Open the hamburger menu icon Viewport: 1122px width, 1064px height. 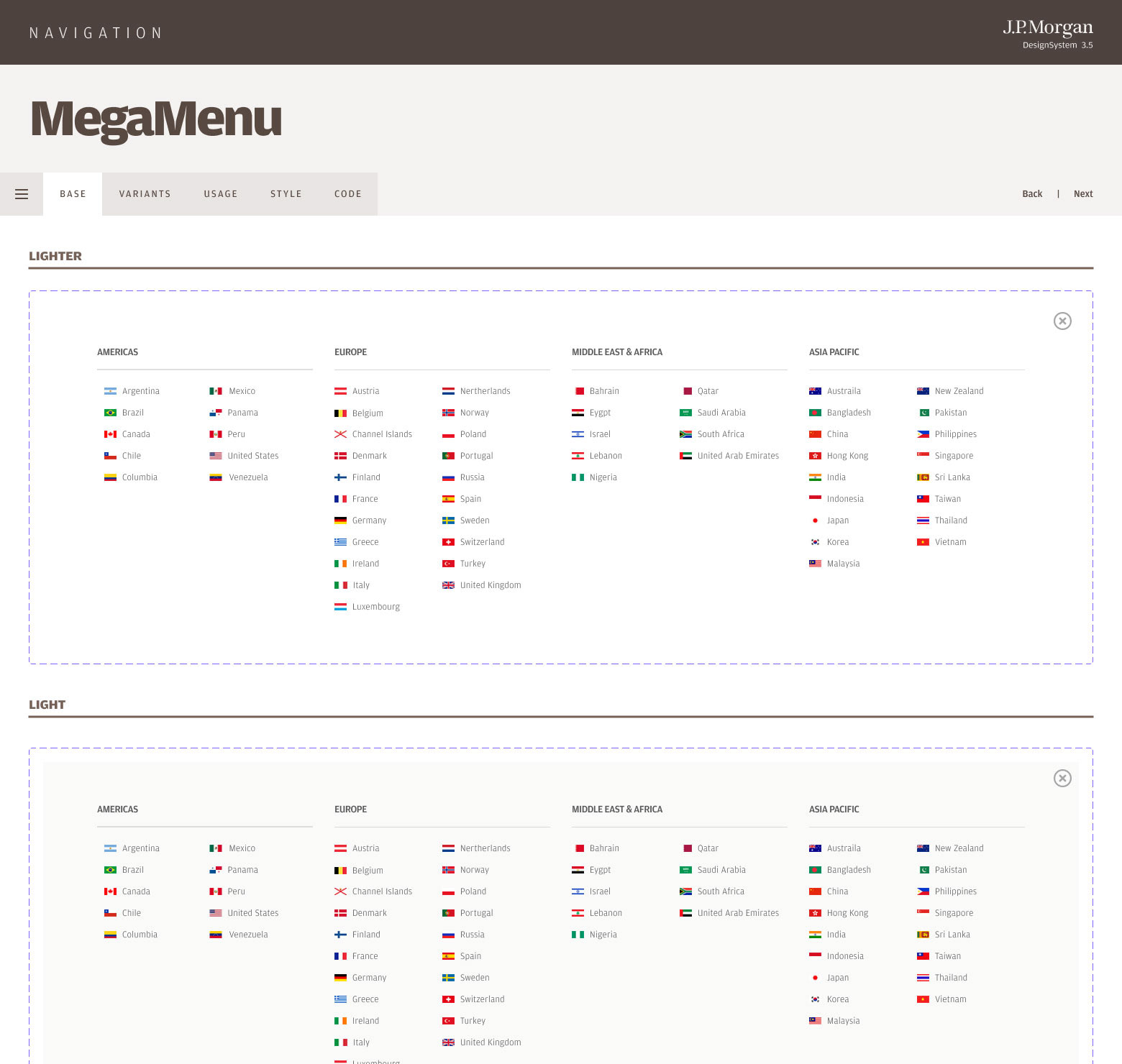22,194
